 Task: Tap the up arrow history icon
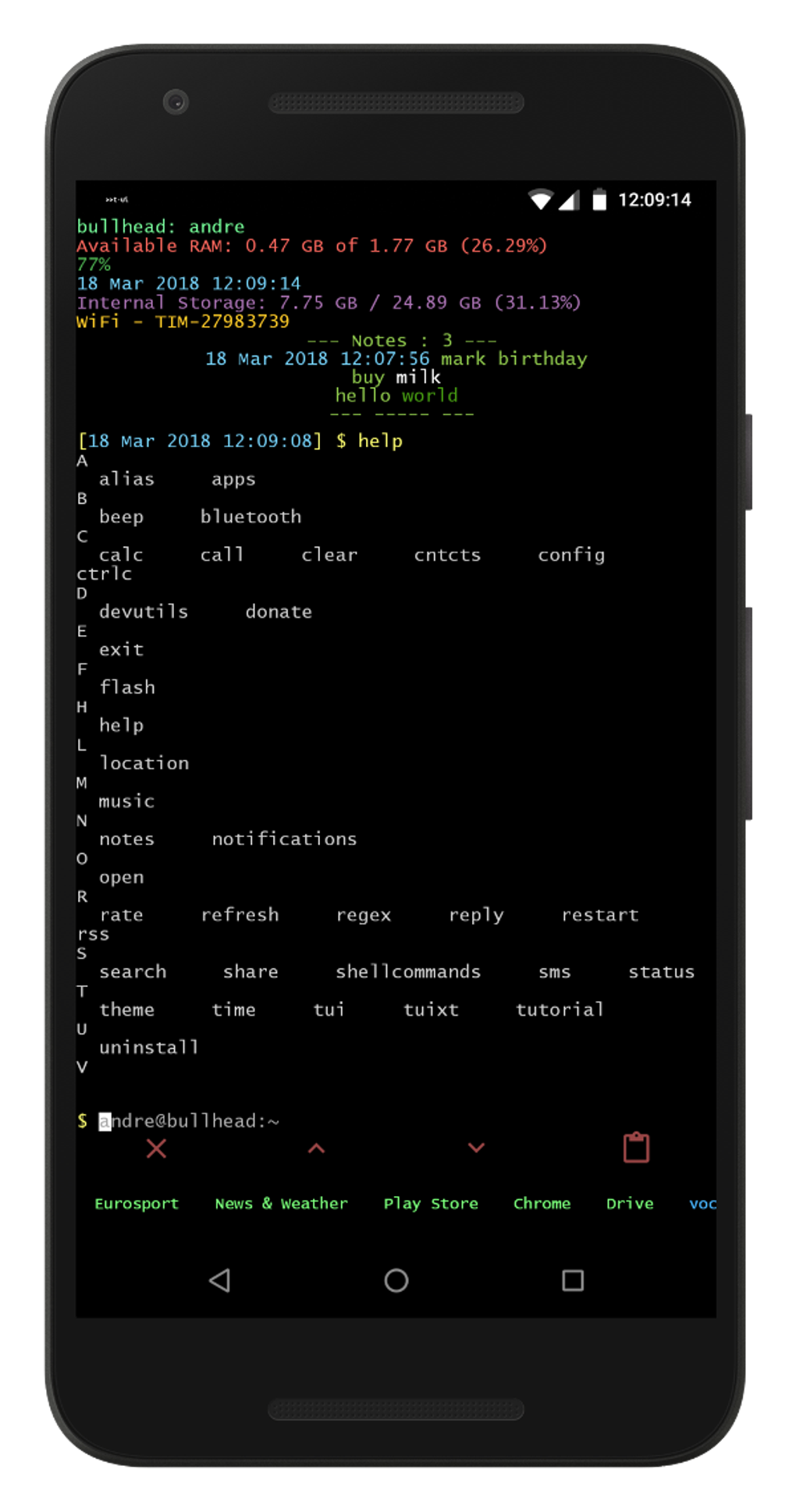click(316, 1148)
